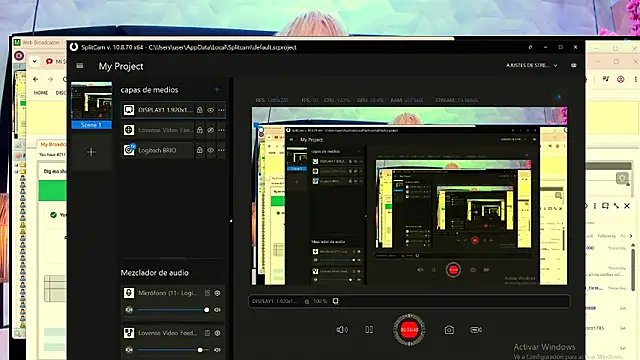
Task: Open more options for Logitech BRIO layer
Action: coord(221,150)
